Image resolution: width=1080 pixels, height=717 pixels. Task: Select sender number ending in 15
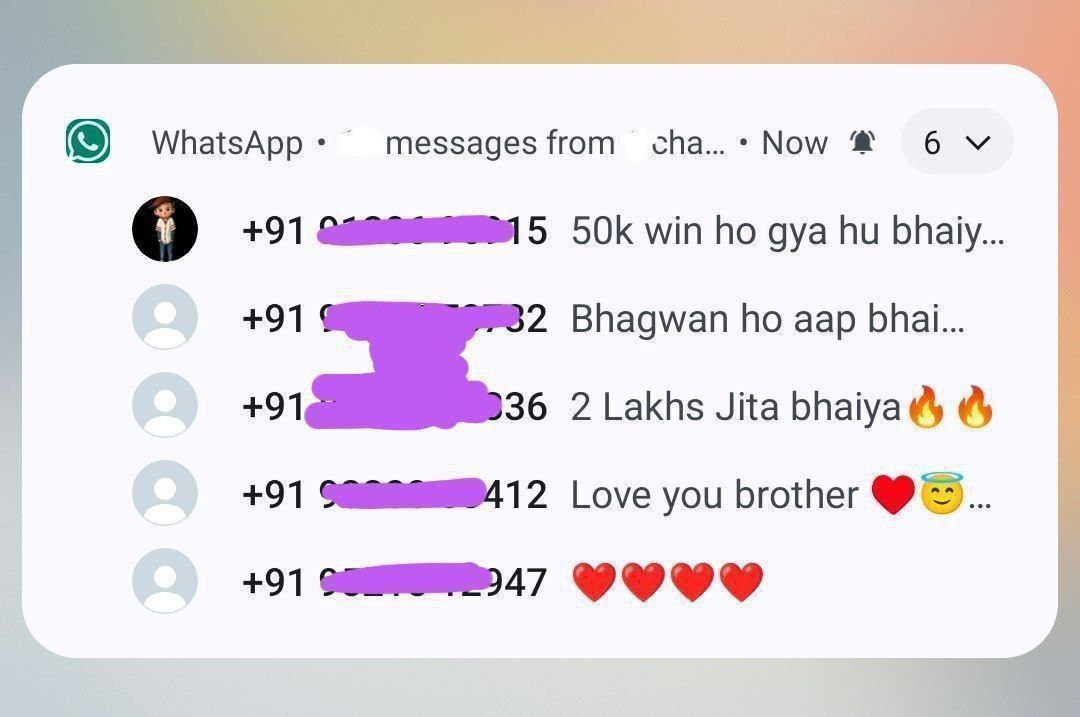(395, 231)
